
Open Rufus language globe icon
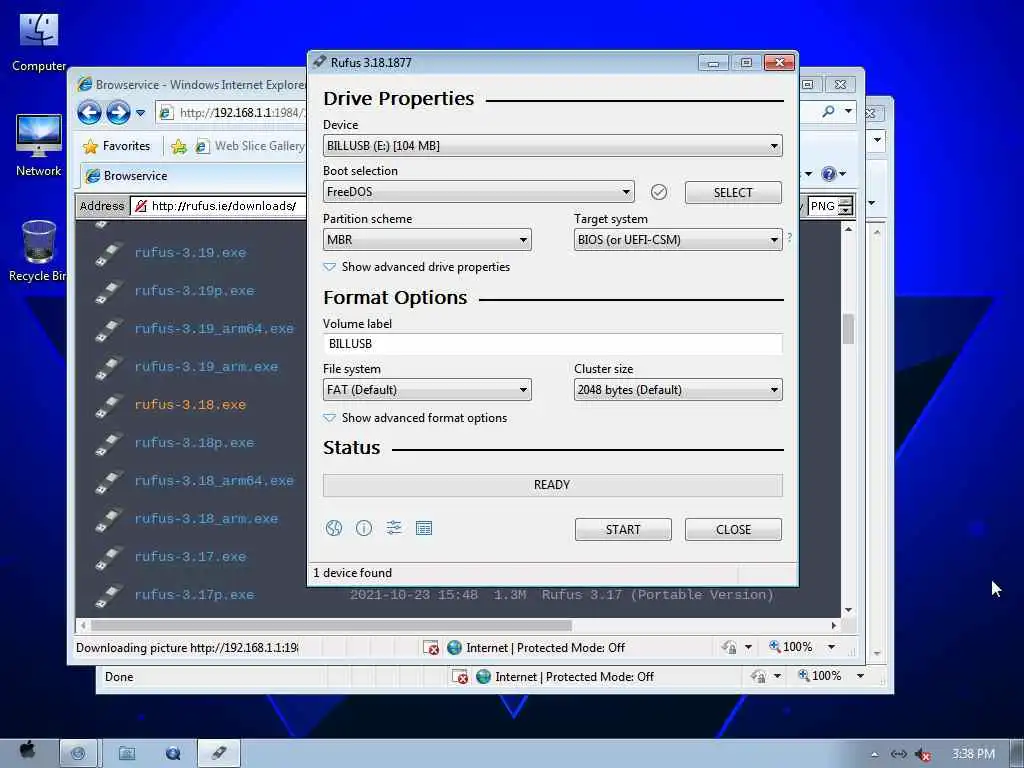[334, 528]
